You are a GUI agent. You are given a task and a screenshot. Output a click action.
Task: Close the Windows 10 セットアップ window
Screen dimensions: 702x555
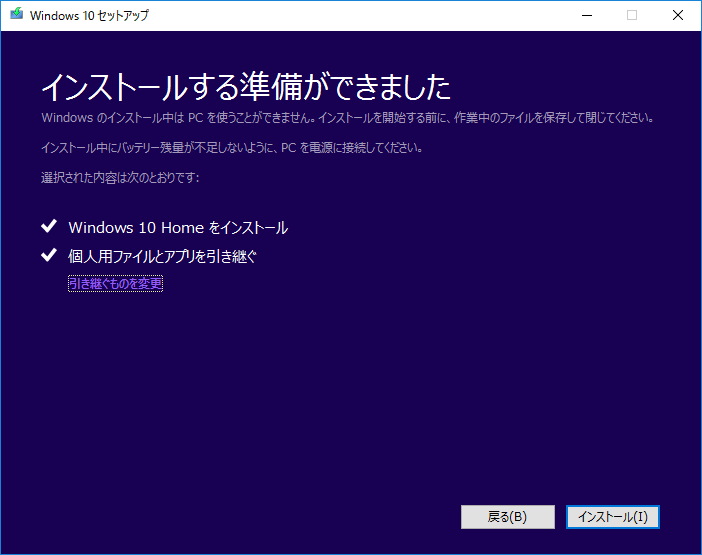[x=678, y=15]
